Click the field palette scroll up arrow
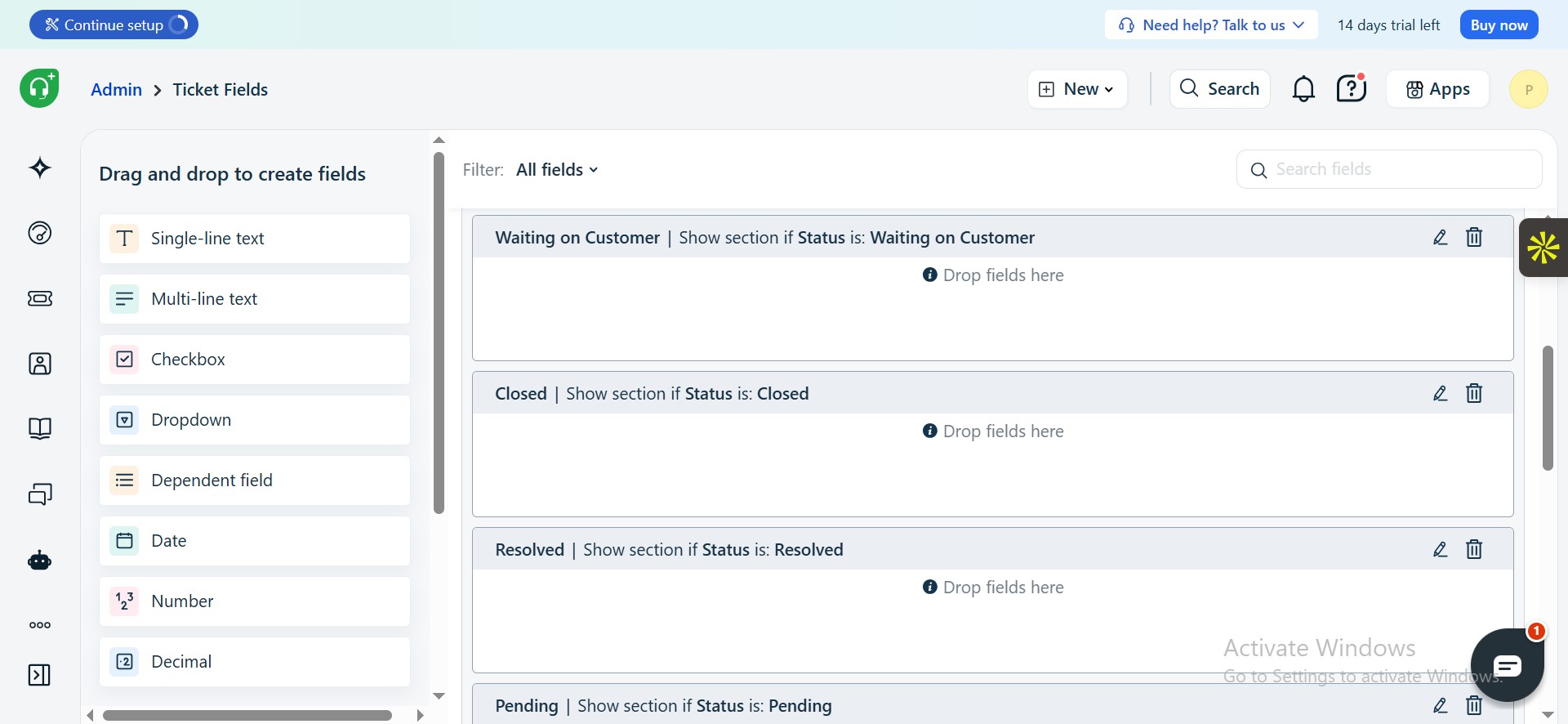This screenshot has height=724, width=1568. coord(439,141)
